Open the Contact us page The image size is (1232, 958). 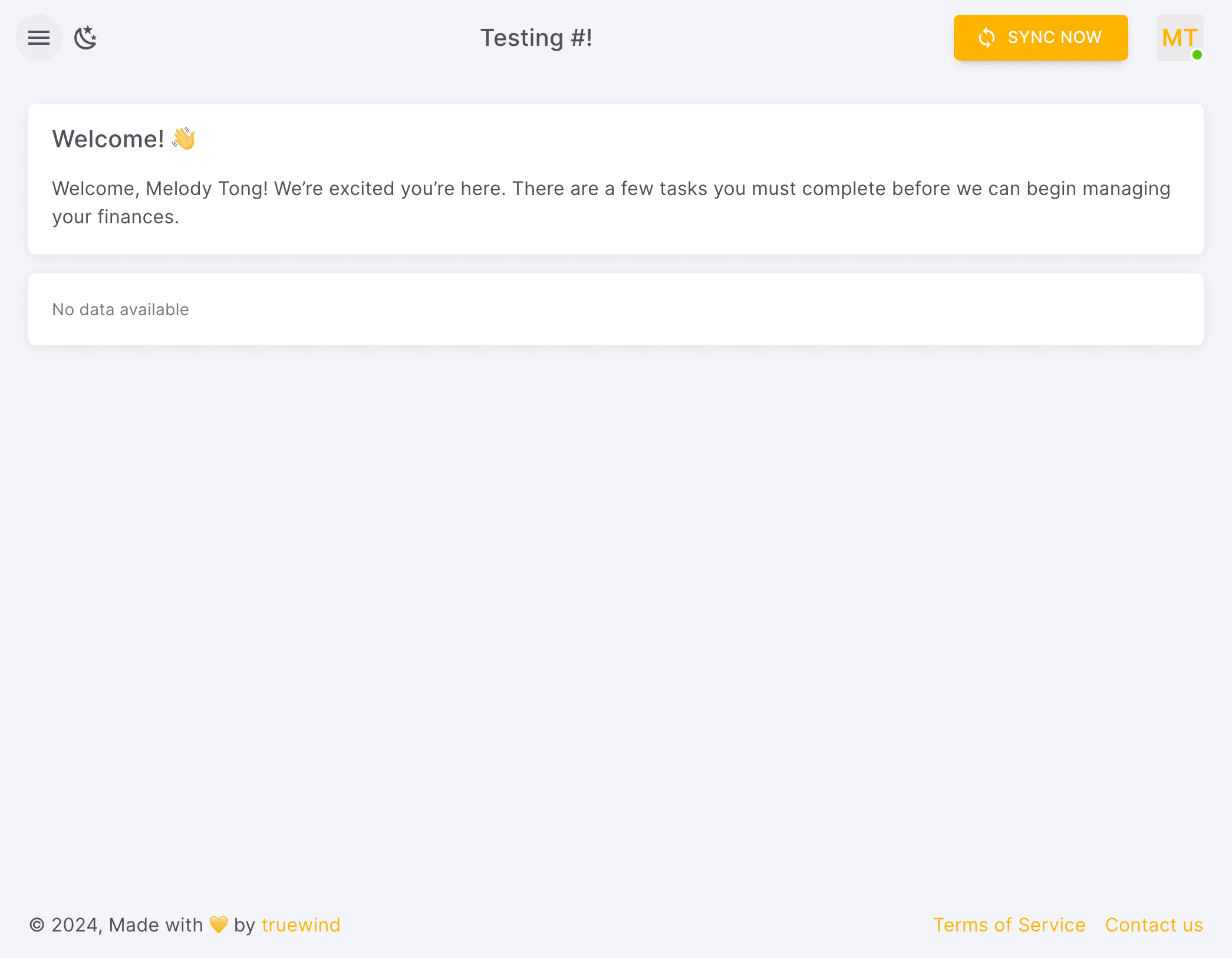tap(1154, 925)
